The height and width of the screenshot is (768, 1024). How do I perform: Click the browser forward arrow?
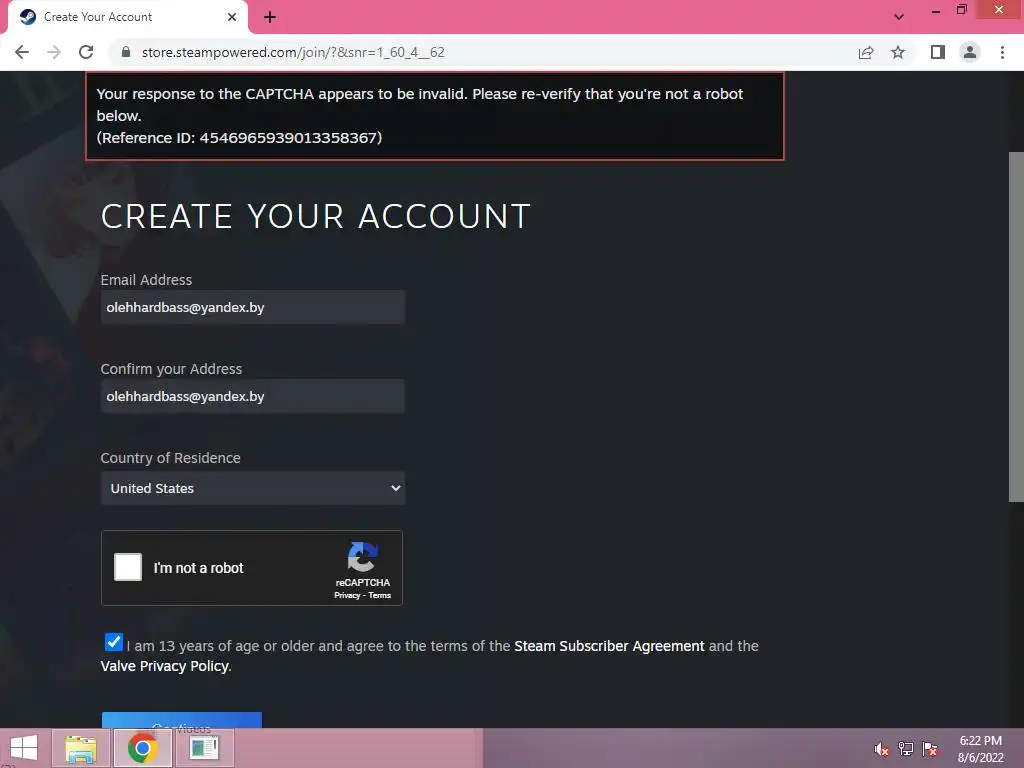tap(54, 52)
